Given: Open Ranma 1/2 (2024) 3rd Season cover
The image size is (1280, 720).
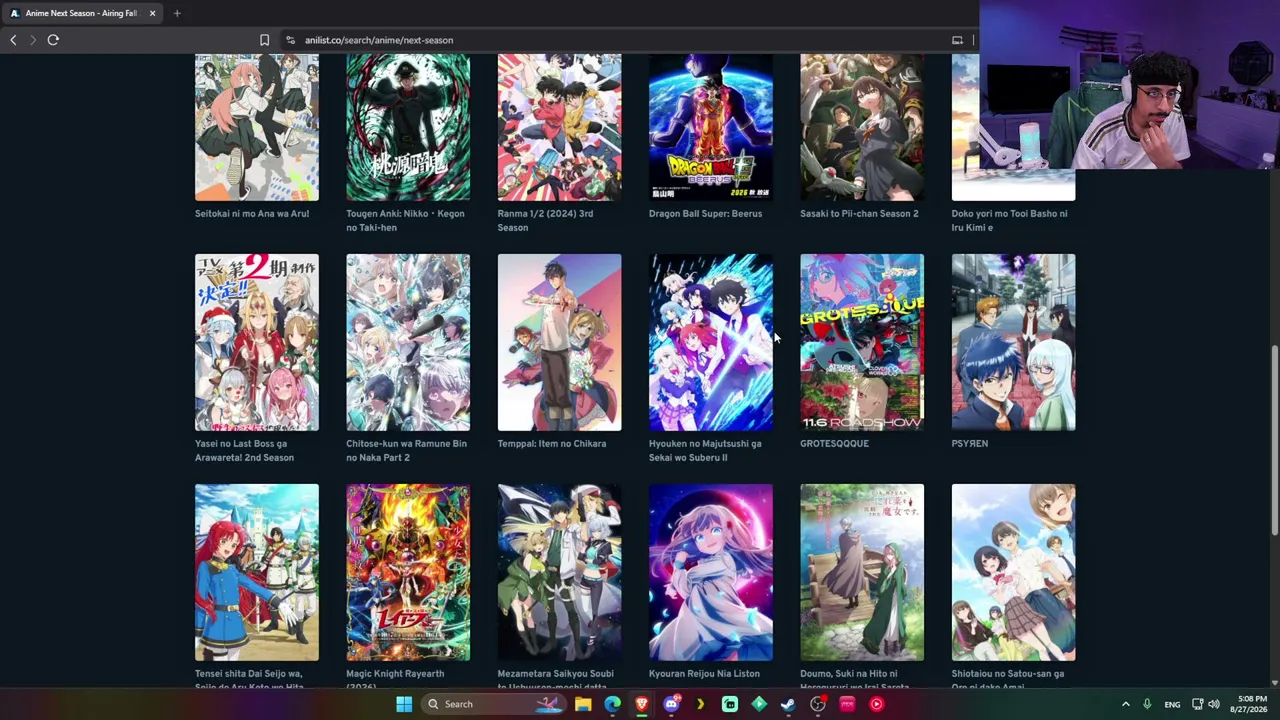Looking at the screenshot, I should [559, 128].
